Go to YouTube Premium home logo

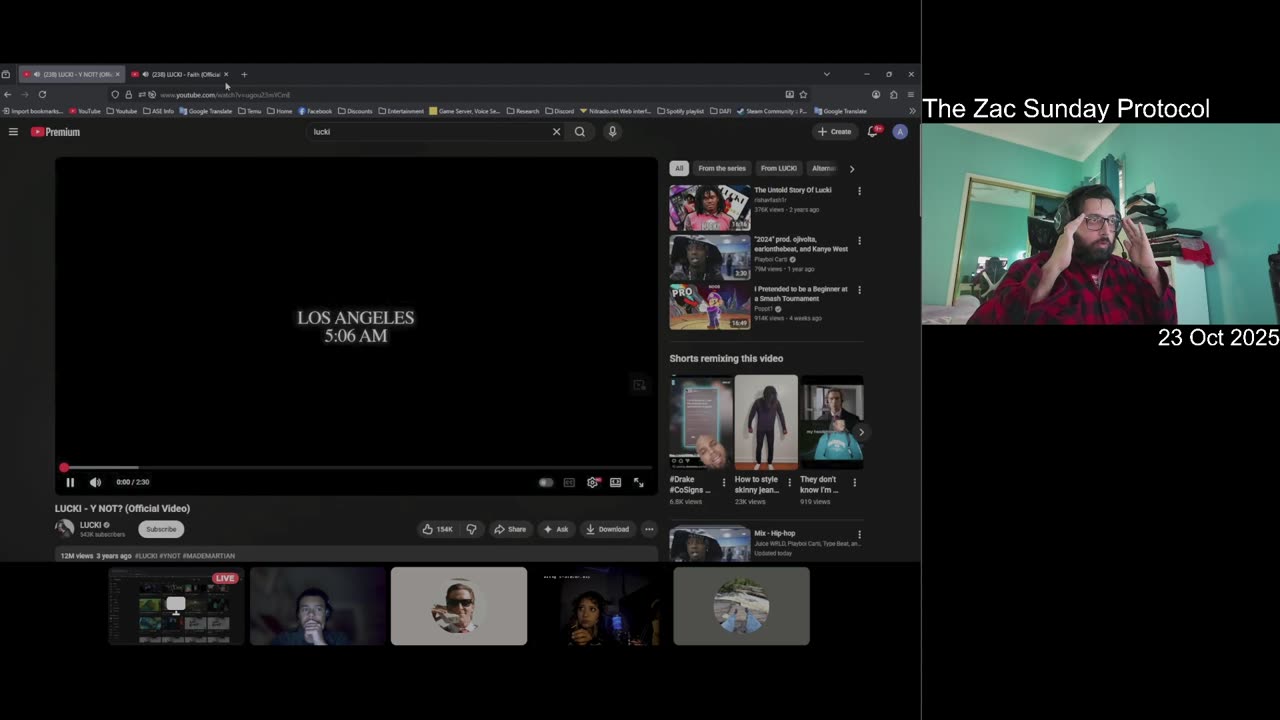click(55, 132)
